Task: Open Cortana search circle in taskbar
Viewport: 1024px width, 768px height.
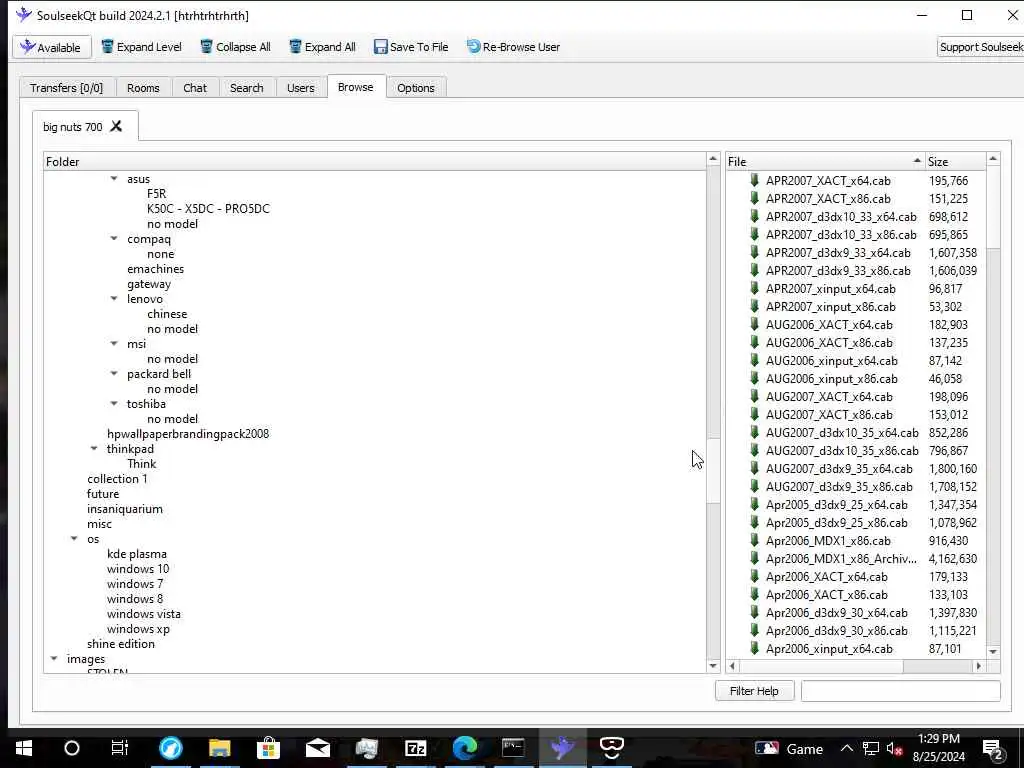Action: 72,748
